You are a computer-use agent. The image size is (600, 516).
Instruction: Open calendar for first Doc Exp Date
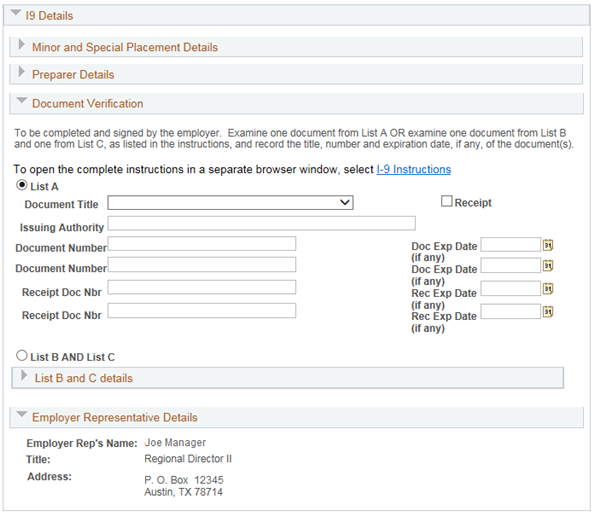[547, 245]
